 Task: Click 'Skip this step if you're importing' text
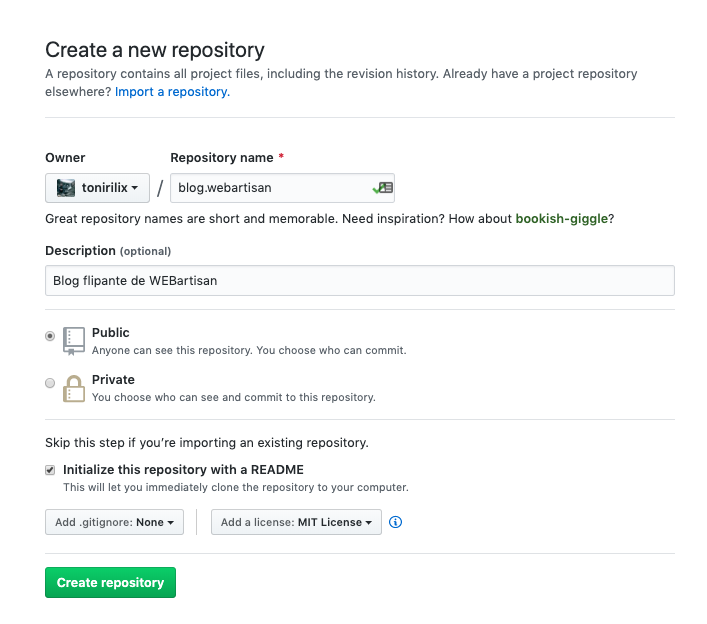207,443
